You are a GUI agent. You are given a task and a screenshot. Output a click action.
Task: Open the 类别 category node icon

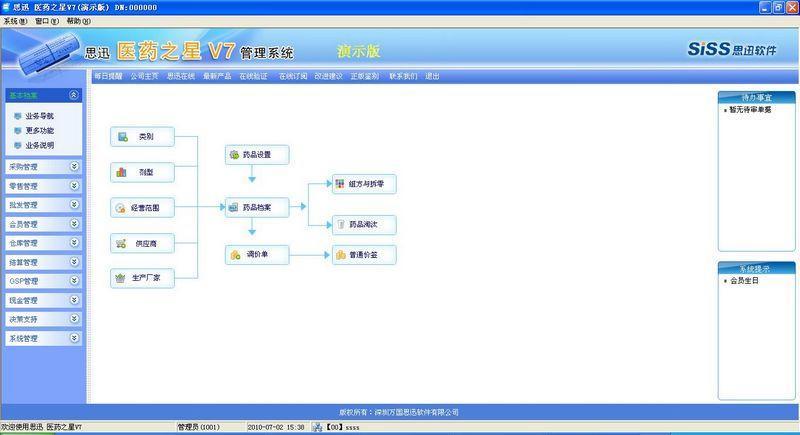(x=123, y=137)
